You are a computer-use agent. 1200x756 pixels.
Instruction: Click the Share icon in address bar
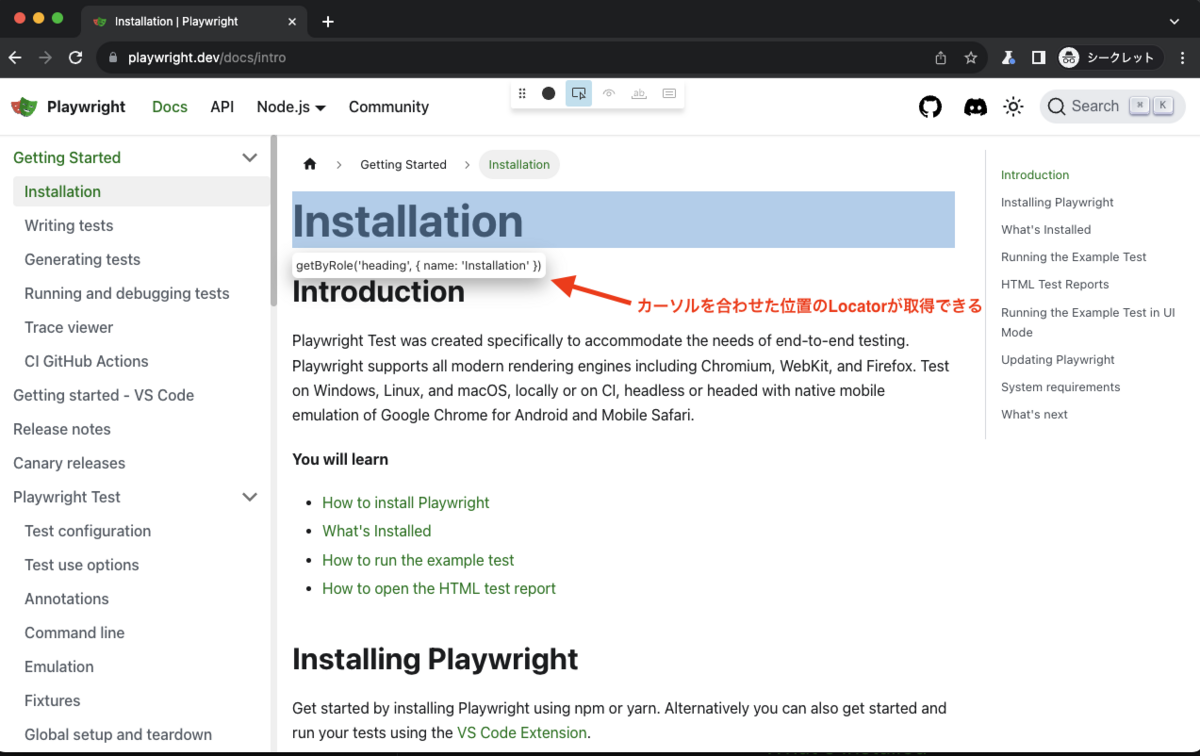[941, 58]
